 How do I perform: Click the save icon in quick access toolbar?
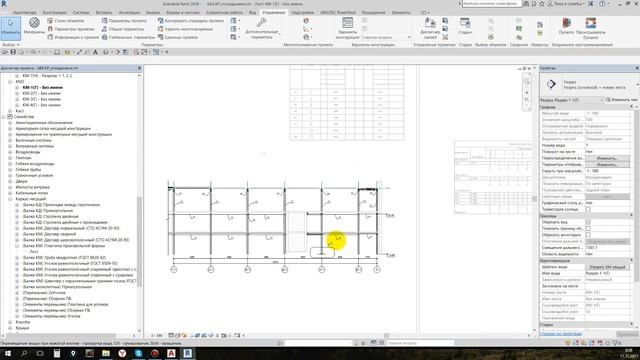(x=13, y=52)
